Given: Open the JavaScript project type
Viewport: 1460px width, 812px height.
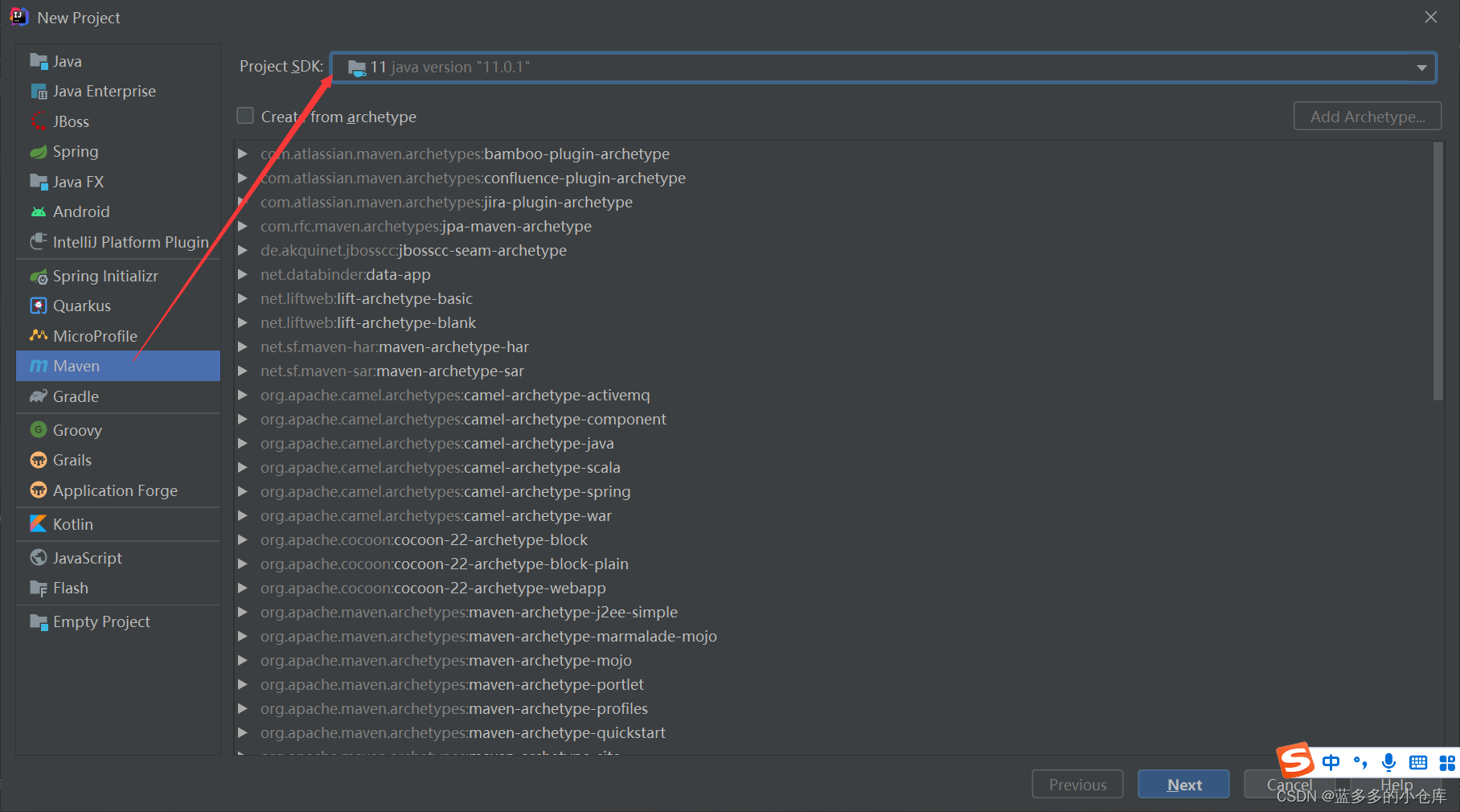Looking at the screenshot, I should 86,557.
